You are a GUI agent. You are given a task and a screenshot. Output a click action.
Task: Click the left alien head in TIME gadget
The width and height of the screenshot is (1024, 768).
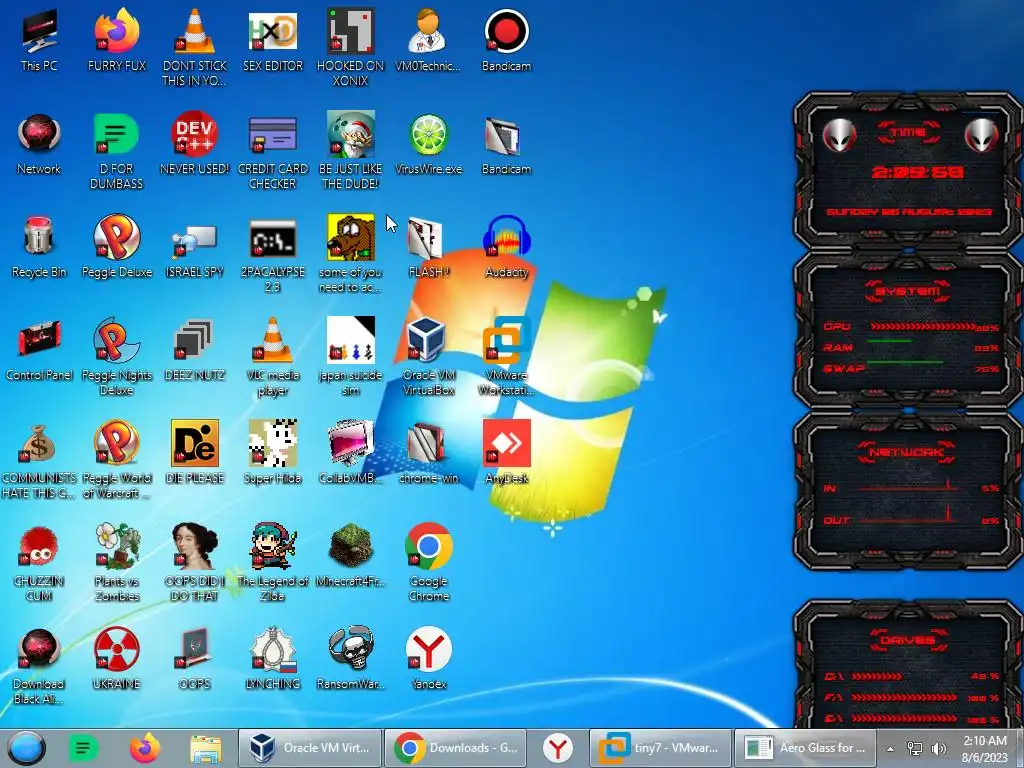tap(839, 135)
